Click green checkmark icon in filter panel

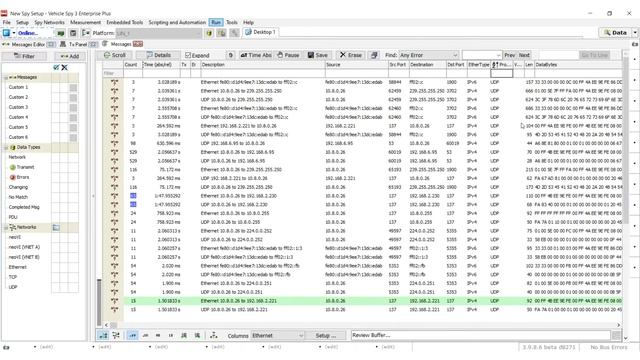pyautogui.click(x=56, y=67)
